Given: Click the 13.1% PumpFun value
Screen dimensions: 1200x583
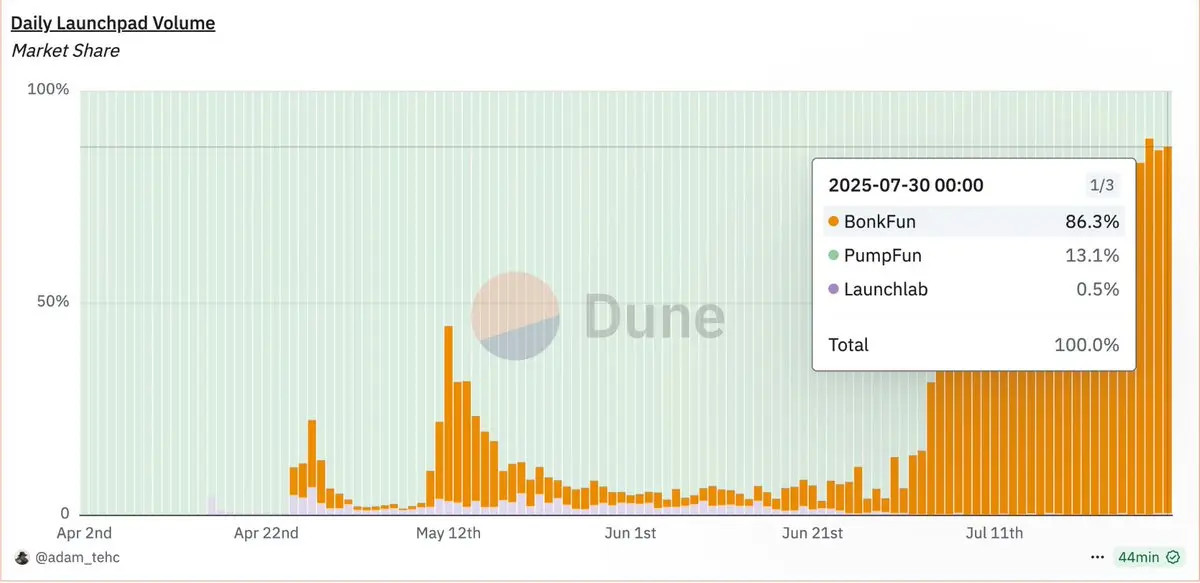Looking at the screenshot, I should click(1093, 256).
